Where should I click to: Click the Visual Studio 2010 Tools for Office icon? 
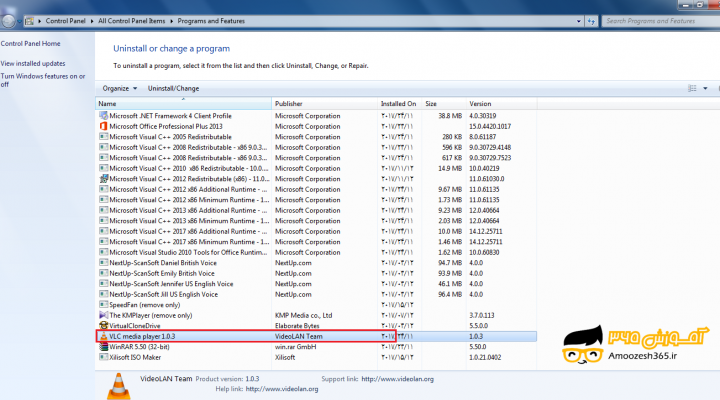tap(103, 252)
